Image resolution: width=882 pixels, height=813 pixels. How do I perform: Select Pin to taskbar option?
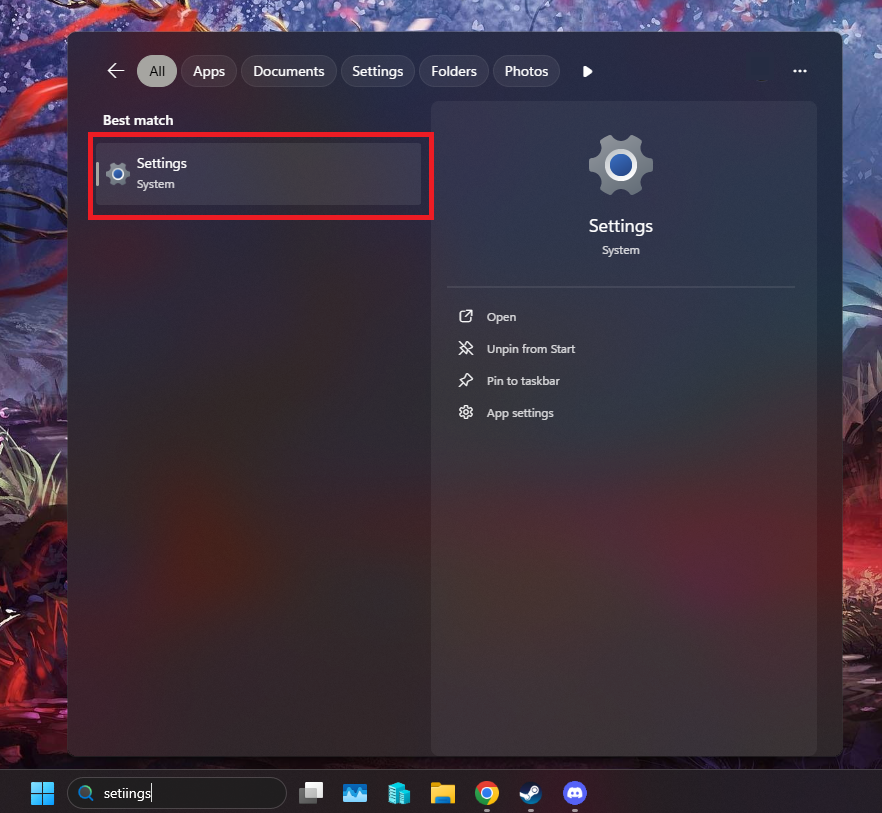point(522,381)
